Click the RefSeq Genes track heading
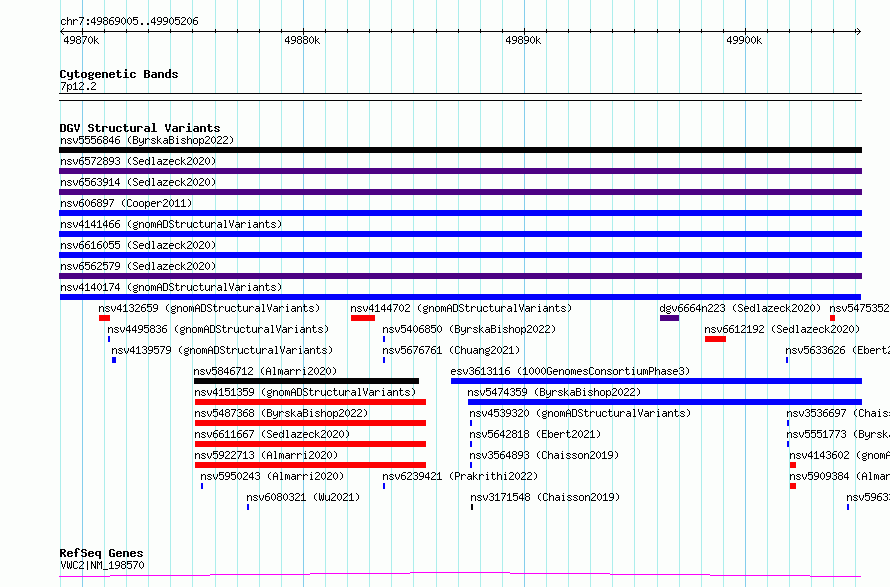890x587 pixels. [x=101, y=553]
